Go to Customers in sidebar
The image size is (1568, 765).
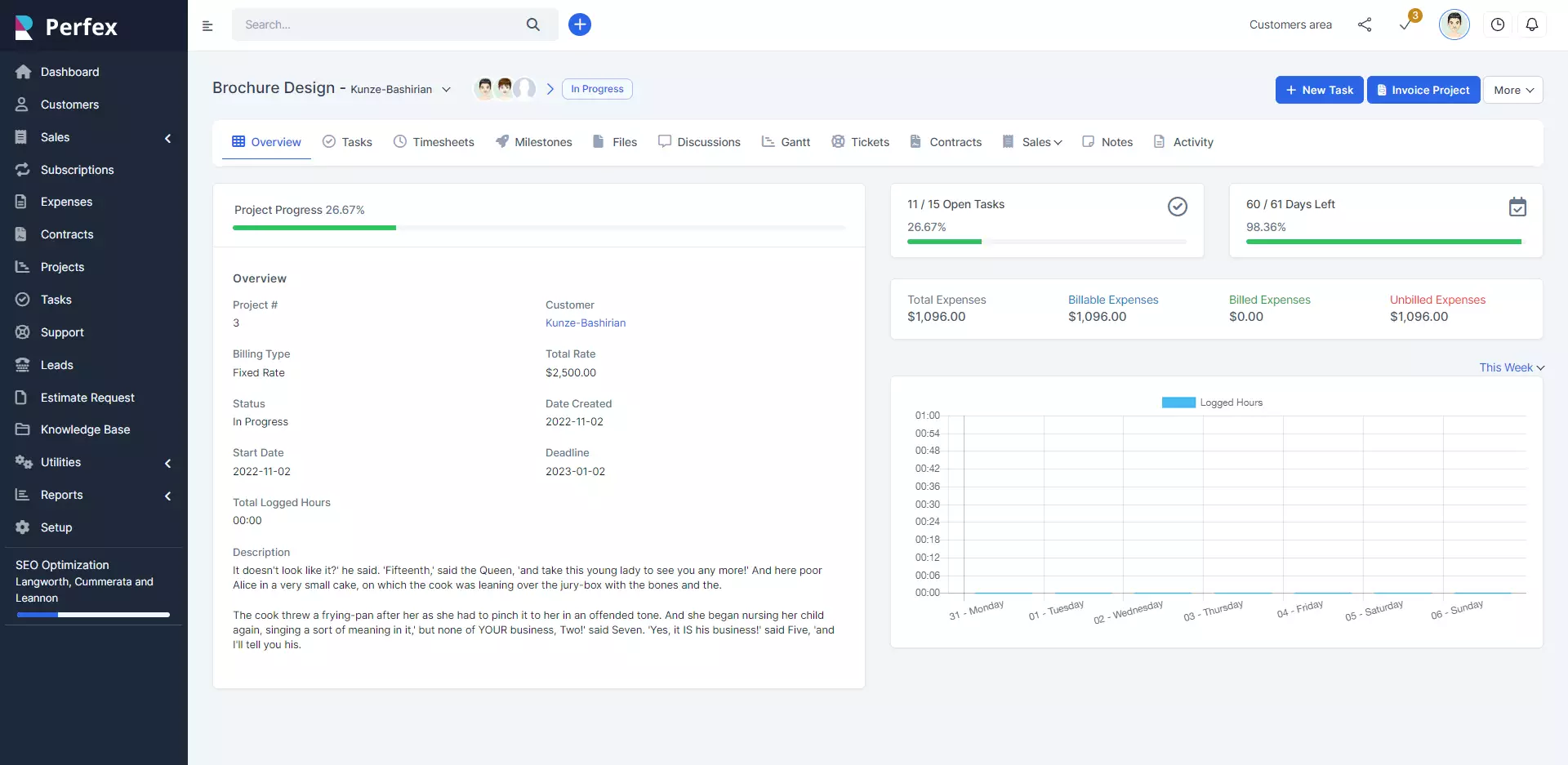69,105
